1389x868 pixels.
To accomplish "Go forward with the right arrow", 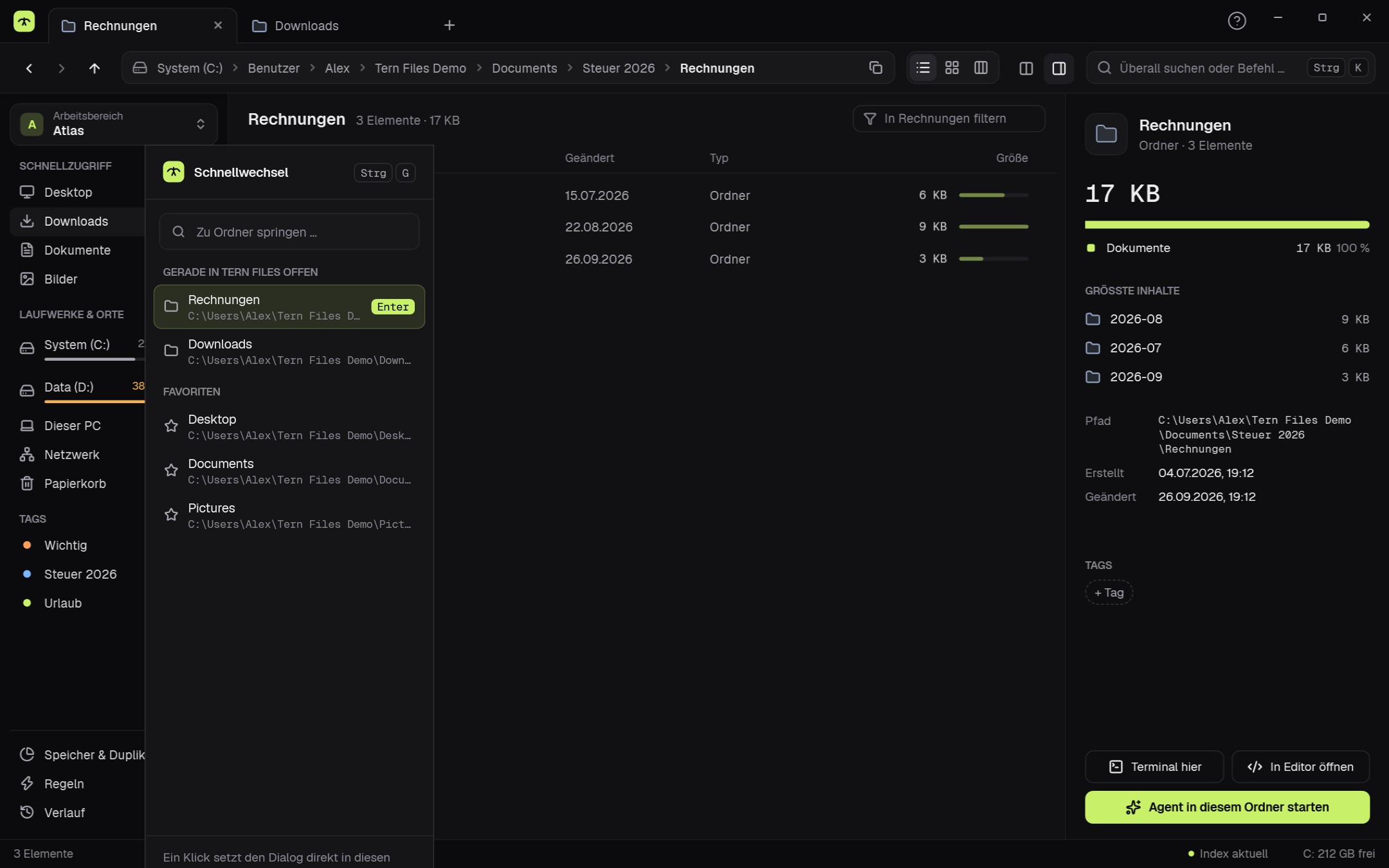I will point(61,68).
